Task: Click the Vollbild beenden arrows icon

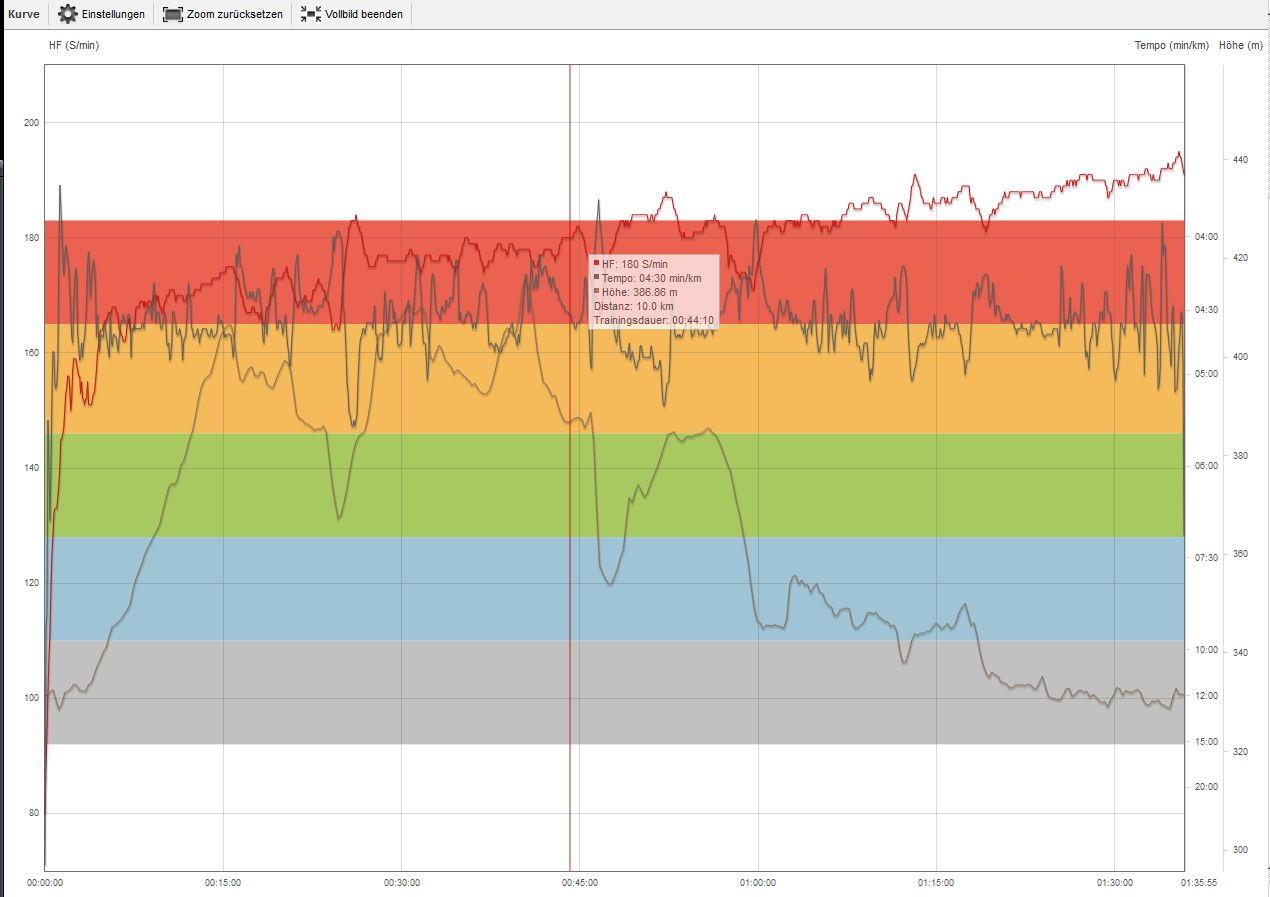Action: tap(311, 14)
